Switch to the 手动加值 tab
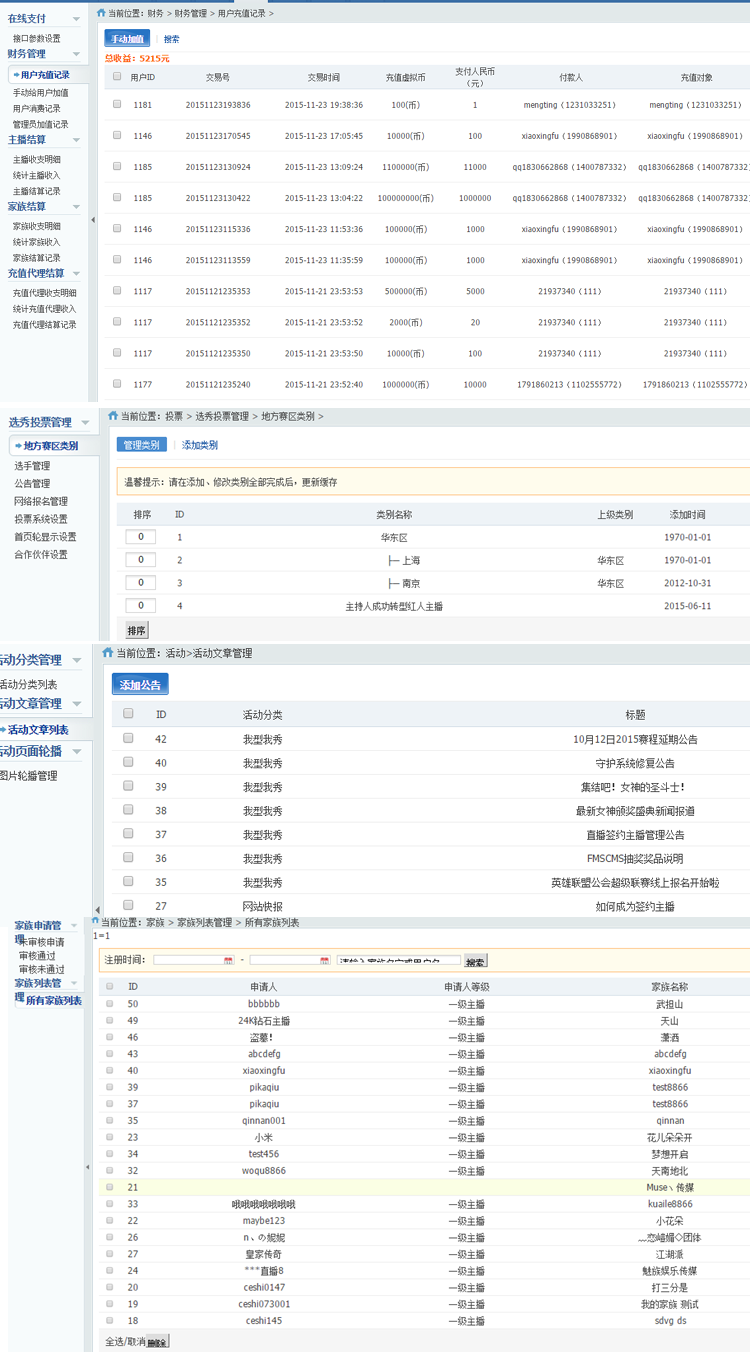 click(127, 39)
